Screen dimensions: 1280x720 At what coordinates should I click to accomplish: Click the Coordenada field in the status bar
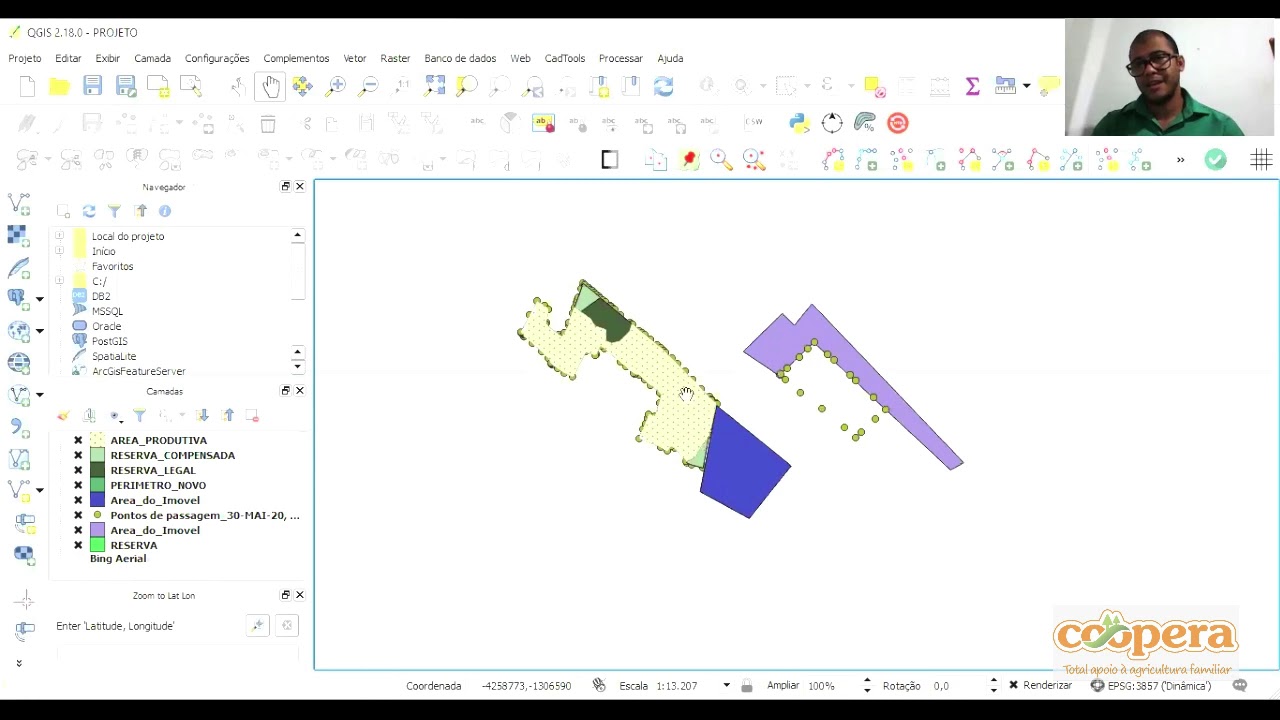527,686
